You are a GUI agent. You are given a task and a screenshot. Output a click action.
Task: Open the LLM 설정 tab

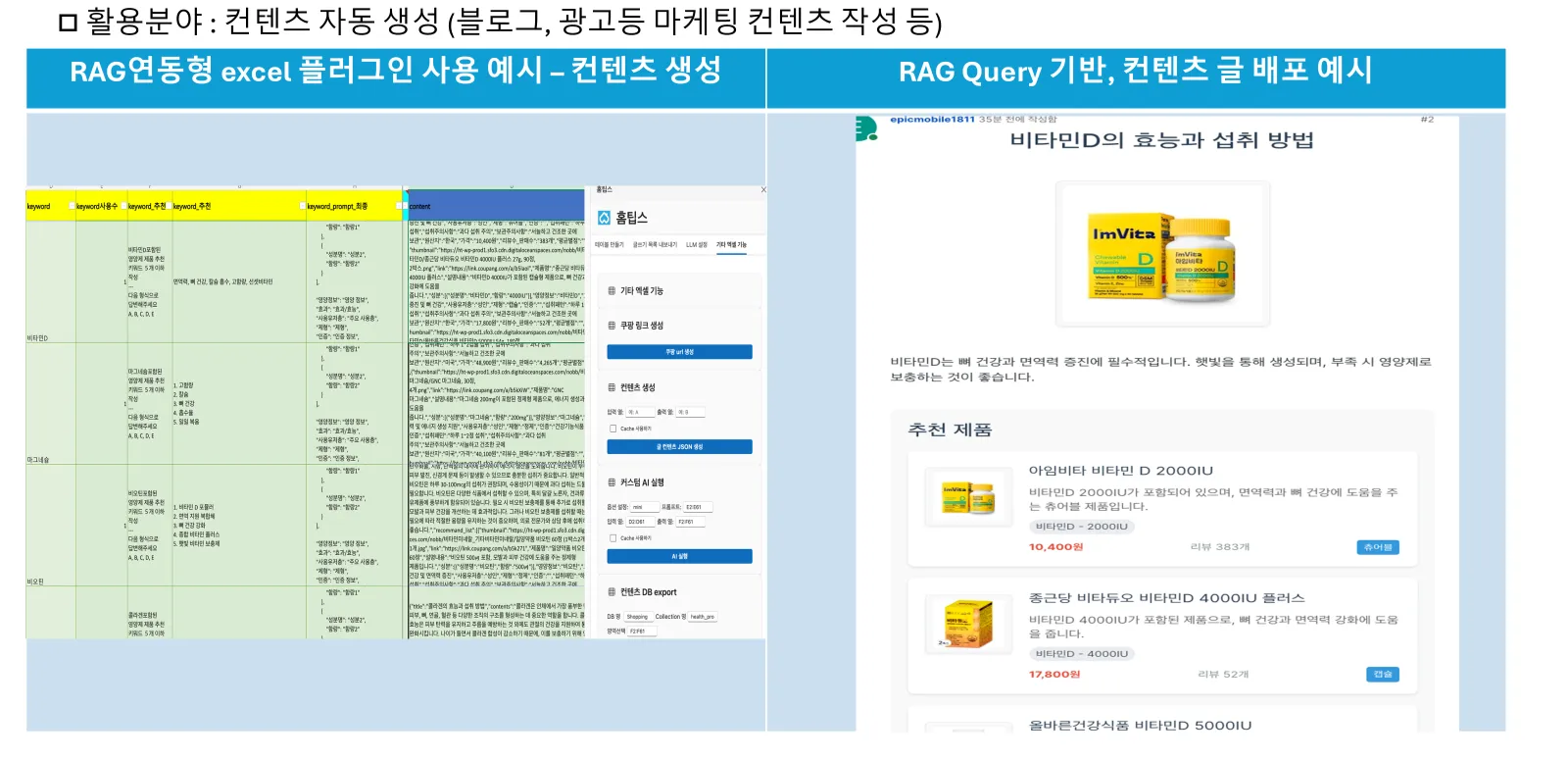[x=696, y=245]
